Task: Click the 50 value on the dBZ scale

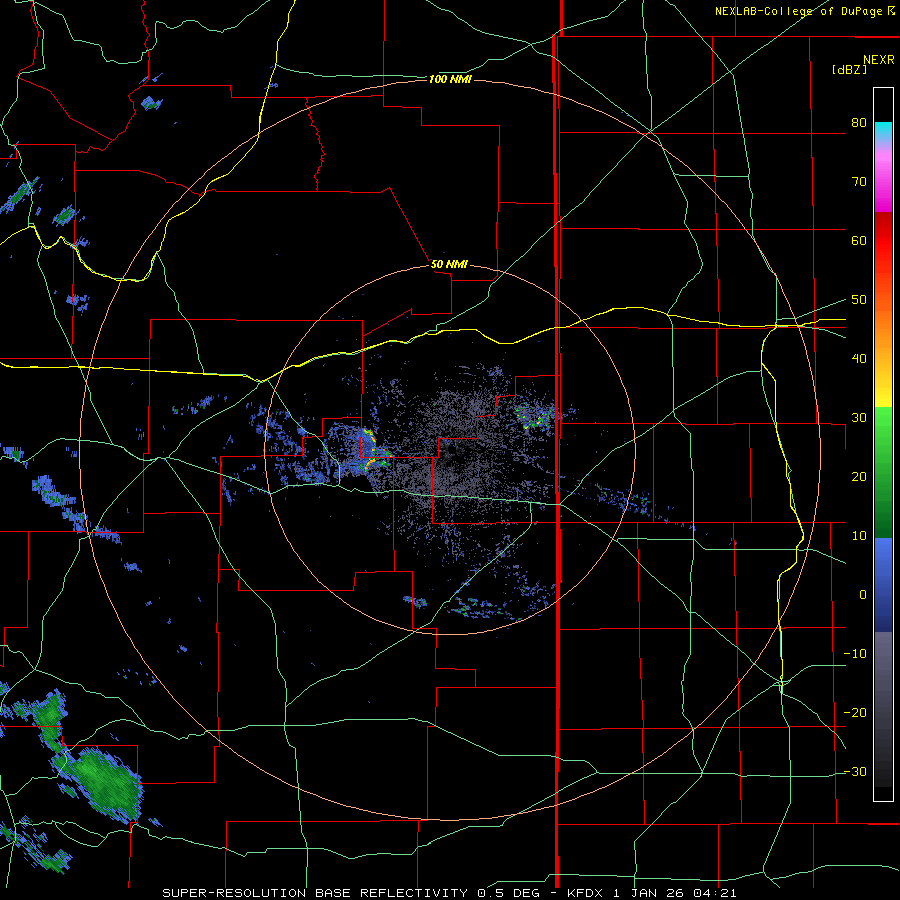Action: click(859, 300)
